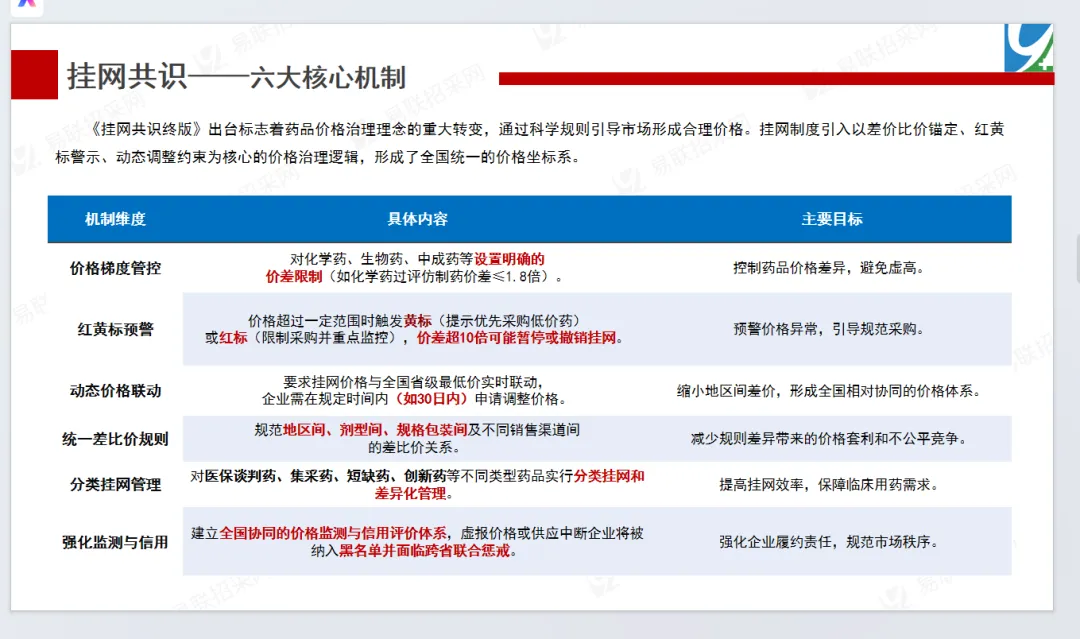The image size is (1080, 639).
Task: Click the goal cell 减少规则差异带来的价格套利
Action: click(829, 439)
